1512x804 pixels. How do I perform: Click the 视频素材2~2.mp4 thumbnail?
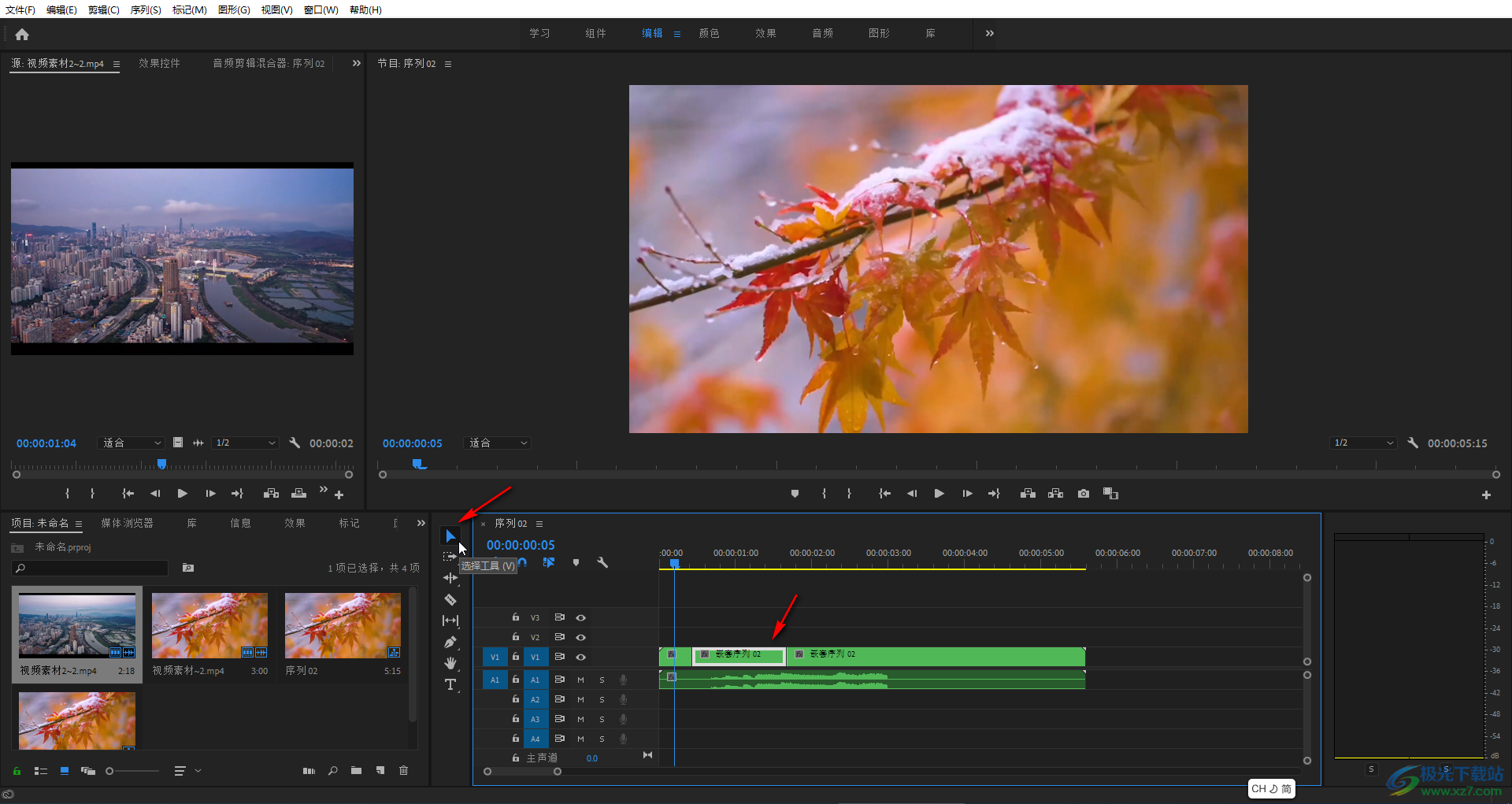click(77, 626)
